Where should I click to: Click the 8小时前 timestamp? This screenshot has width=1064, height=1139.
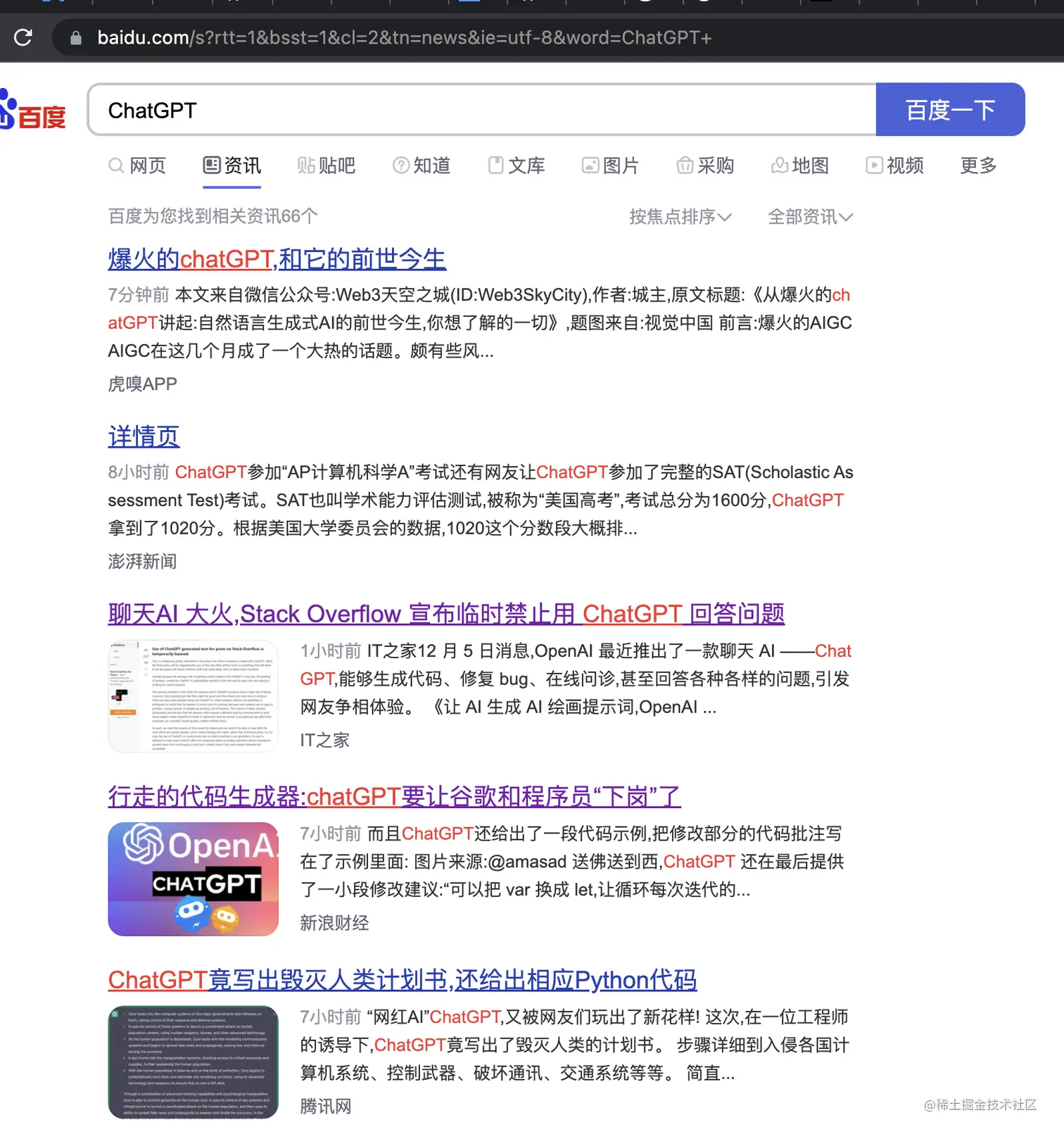pyautogui.click(x=139, y=472)
